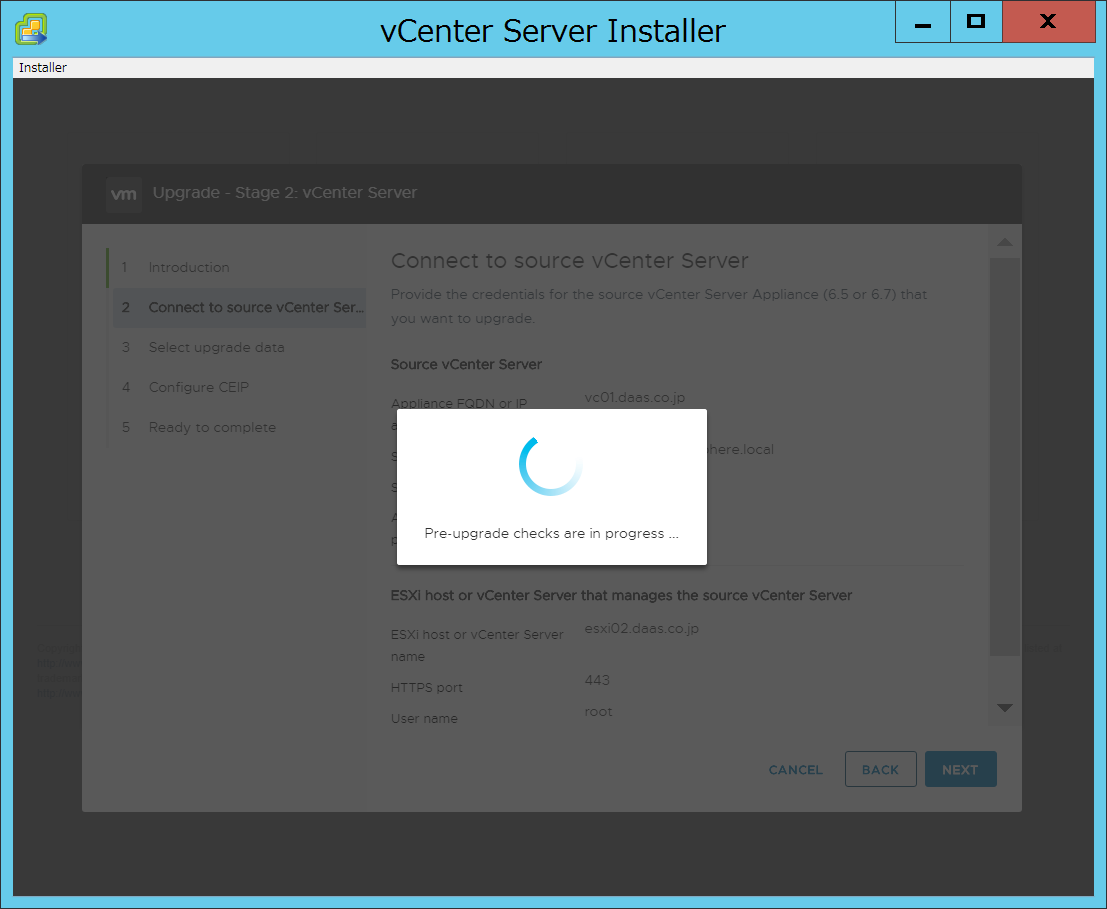Click the BACK button

[x=880, y=769]
